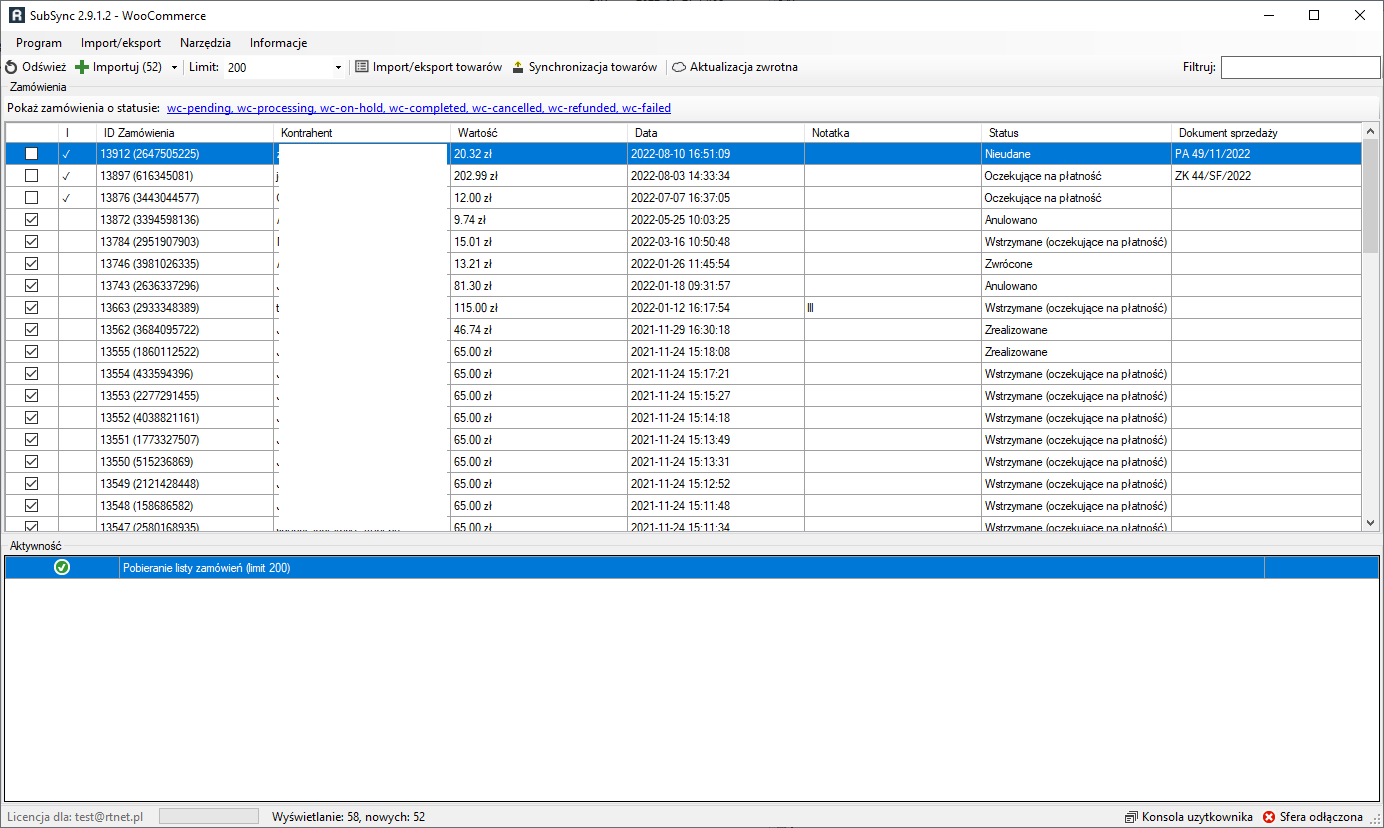Select document cell PA 49/11/2022

[1266, 154]
